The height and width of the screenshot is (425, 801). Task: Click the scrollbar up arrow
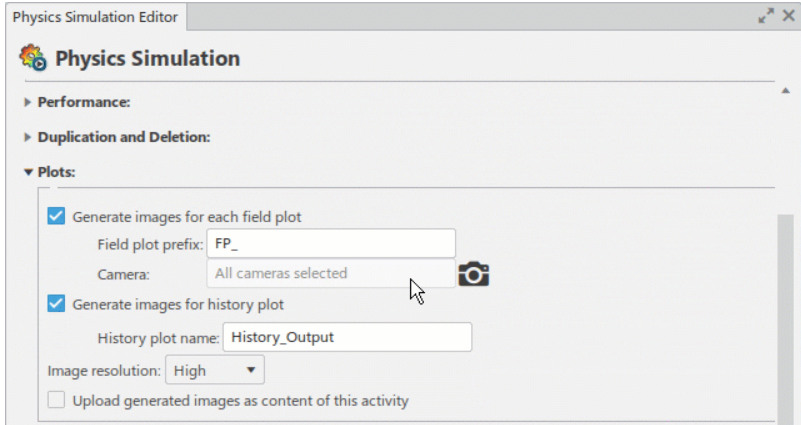[785, 91]
